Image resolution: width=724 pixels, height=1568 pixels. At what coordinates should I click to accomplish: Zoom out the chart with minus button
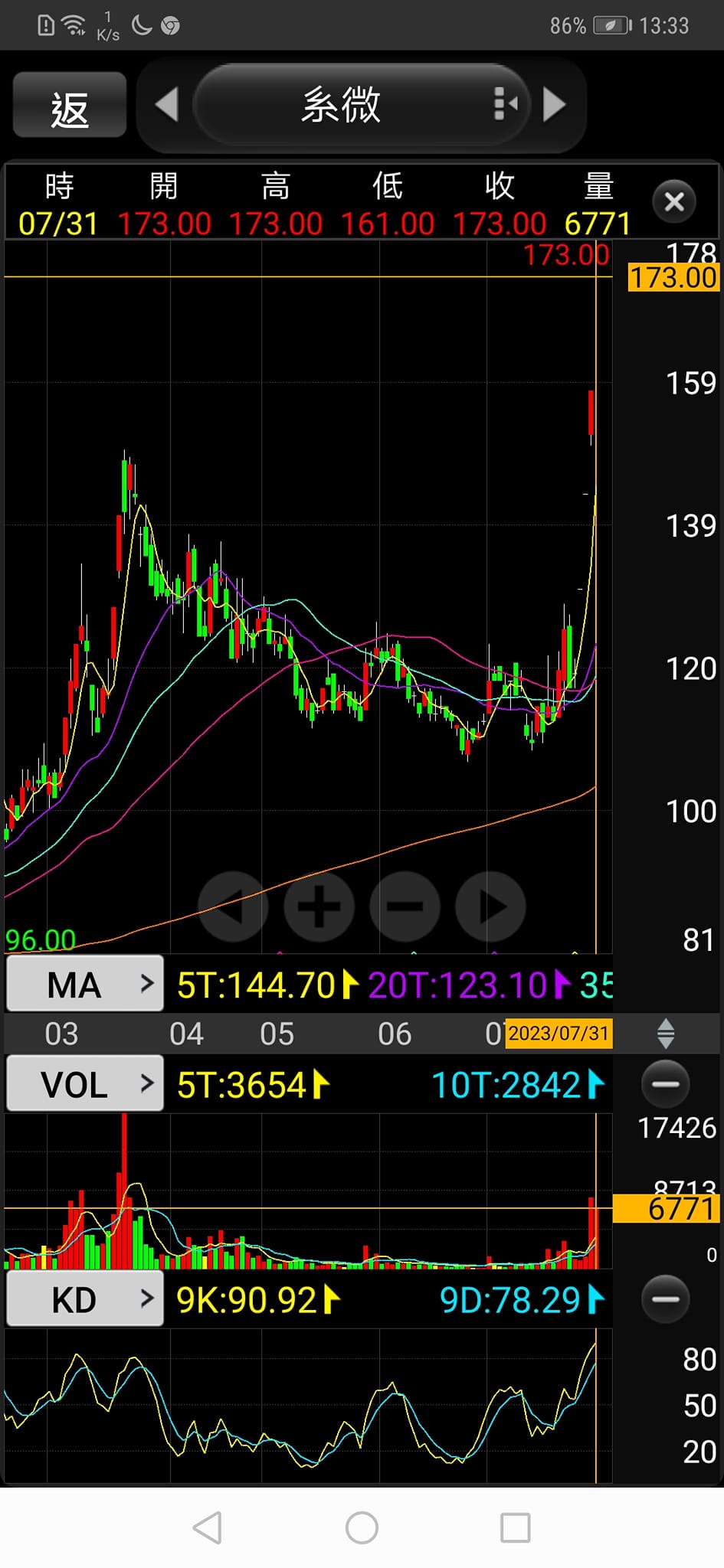pyautogui.click(x=405, y=906)
